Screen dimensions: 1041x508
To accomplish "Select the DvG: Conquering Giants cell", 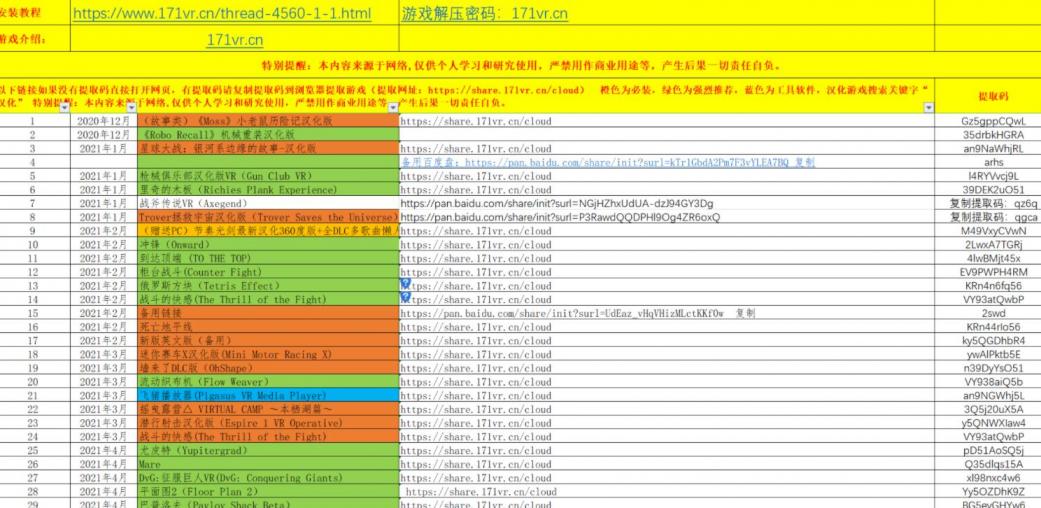I will (268, 478).
